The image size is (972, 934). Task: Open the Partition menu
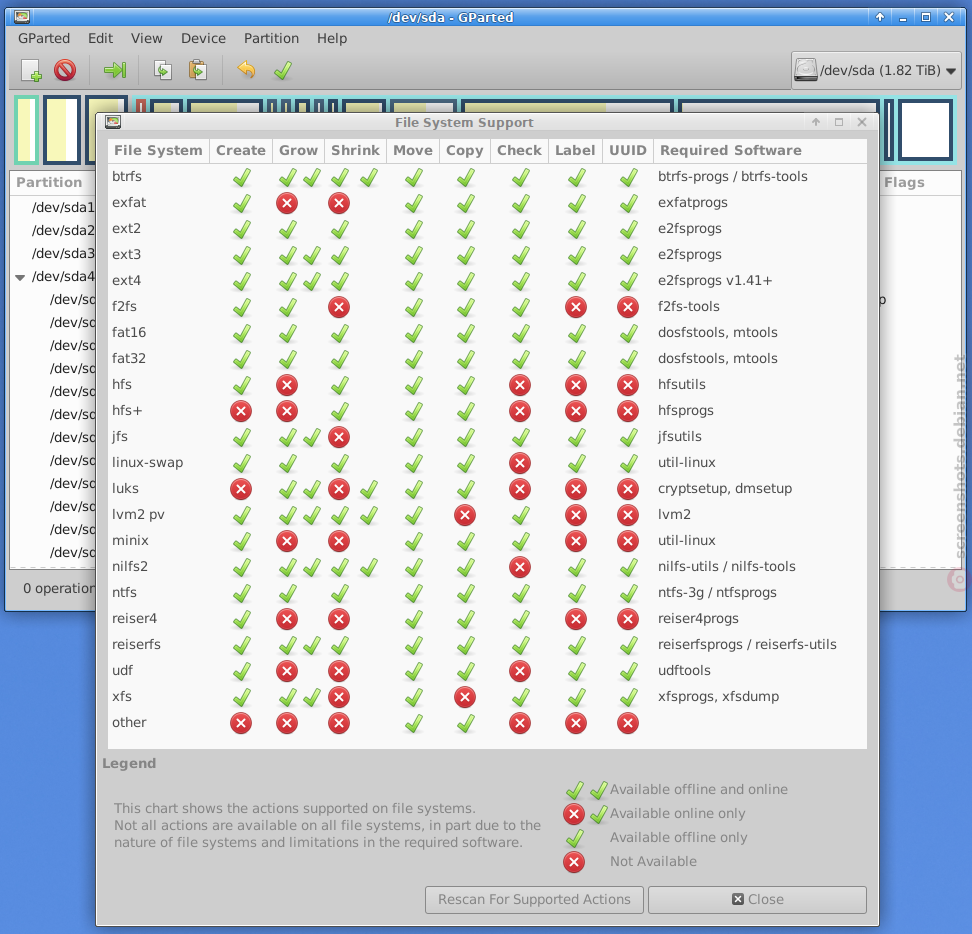pyautogui.click(x=272, y=38)
